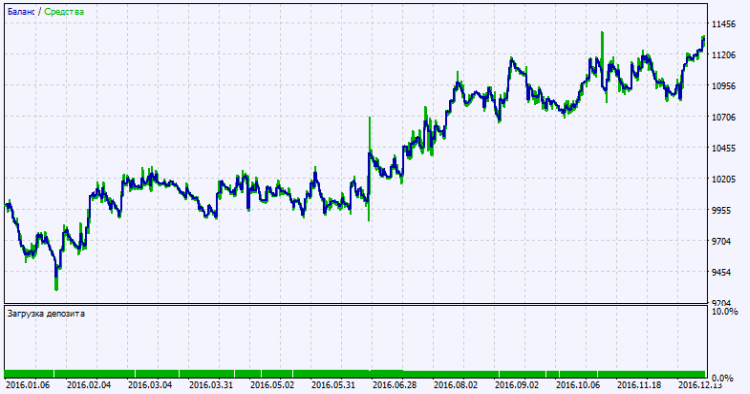
Task: Click the 0.0% deposit load scale label
Action: (723, 378)
